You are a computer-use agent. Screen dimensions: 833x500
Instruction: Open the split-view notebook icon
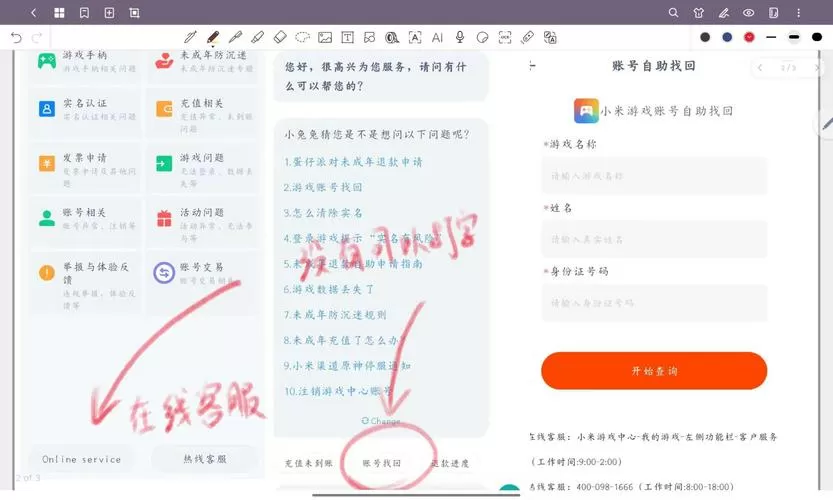[774, 13]
